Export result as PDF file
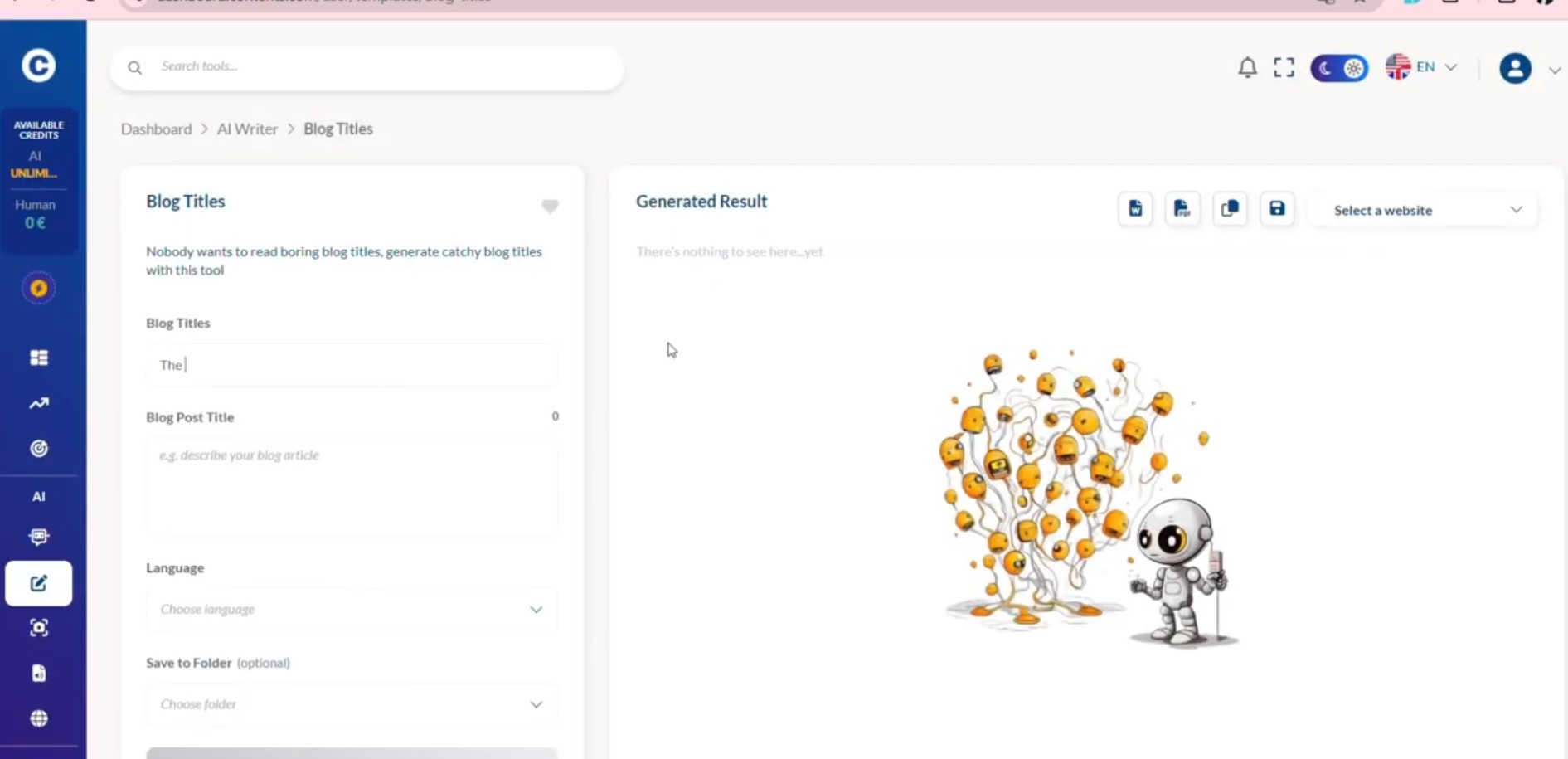Screen dimensions: 1568x759 click(x=1182, y=208)
